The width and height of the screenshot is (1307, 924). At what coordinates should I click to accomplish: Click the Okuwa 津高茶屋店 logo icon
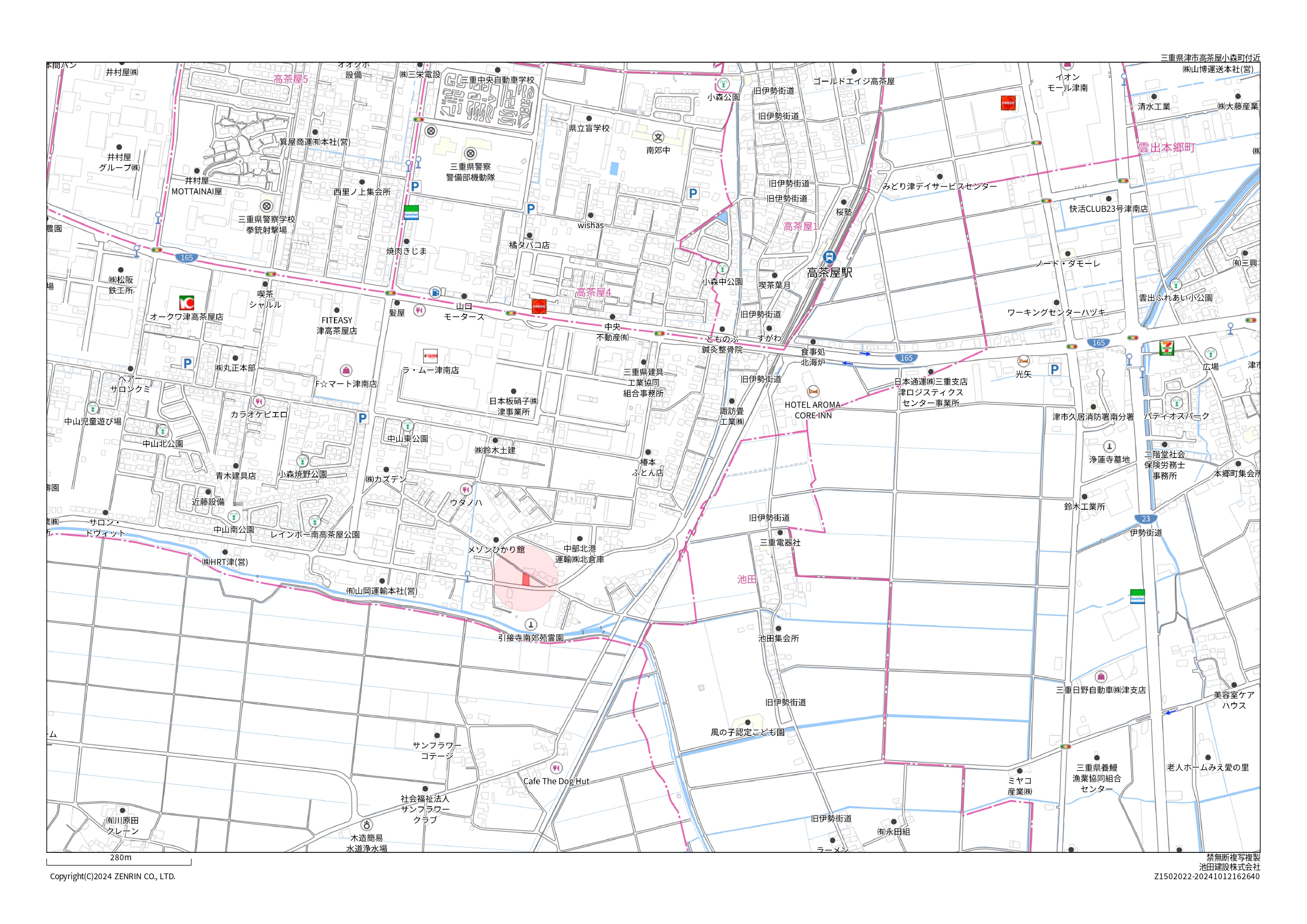(186, 303)
